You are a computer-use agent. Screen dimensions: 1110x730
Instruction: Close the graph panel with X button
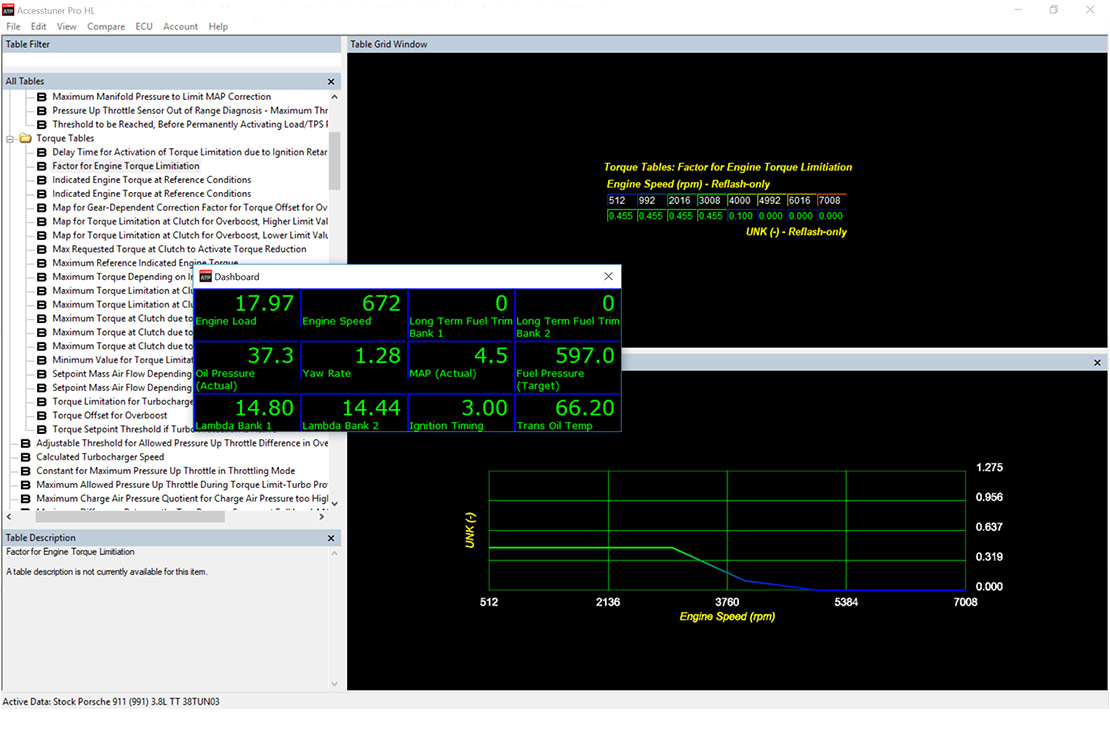point(1097,363)
